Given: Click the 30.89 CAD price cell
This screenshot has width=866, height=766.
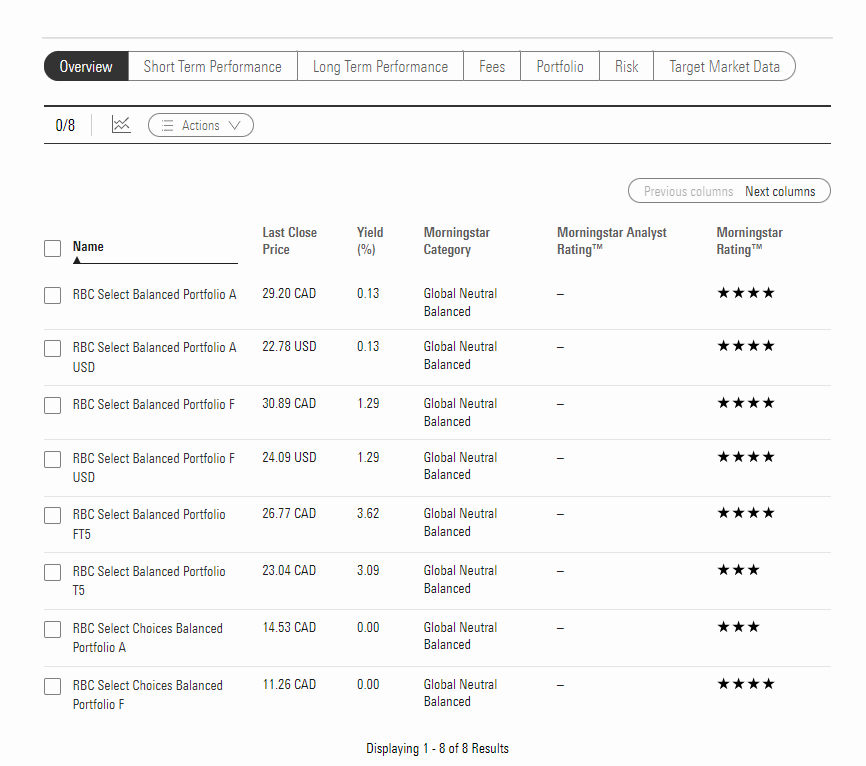Looking at the screenshot, I should click(289, 403).
